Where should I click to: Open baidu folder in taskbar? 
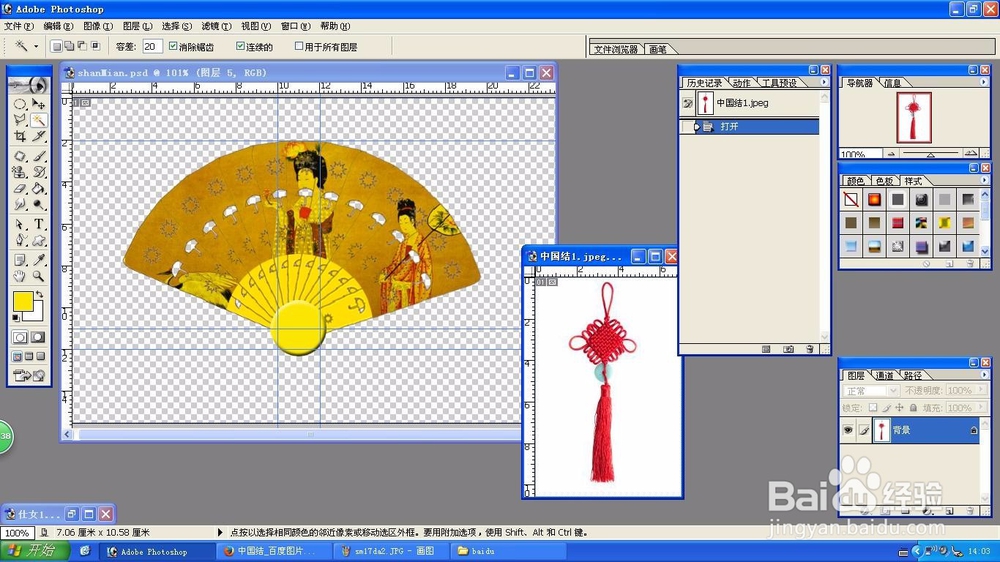tap(508, 551)
